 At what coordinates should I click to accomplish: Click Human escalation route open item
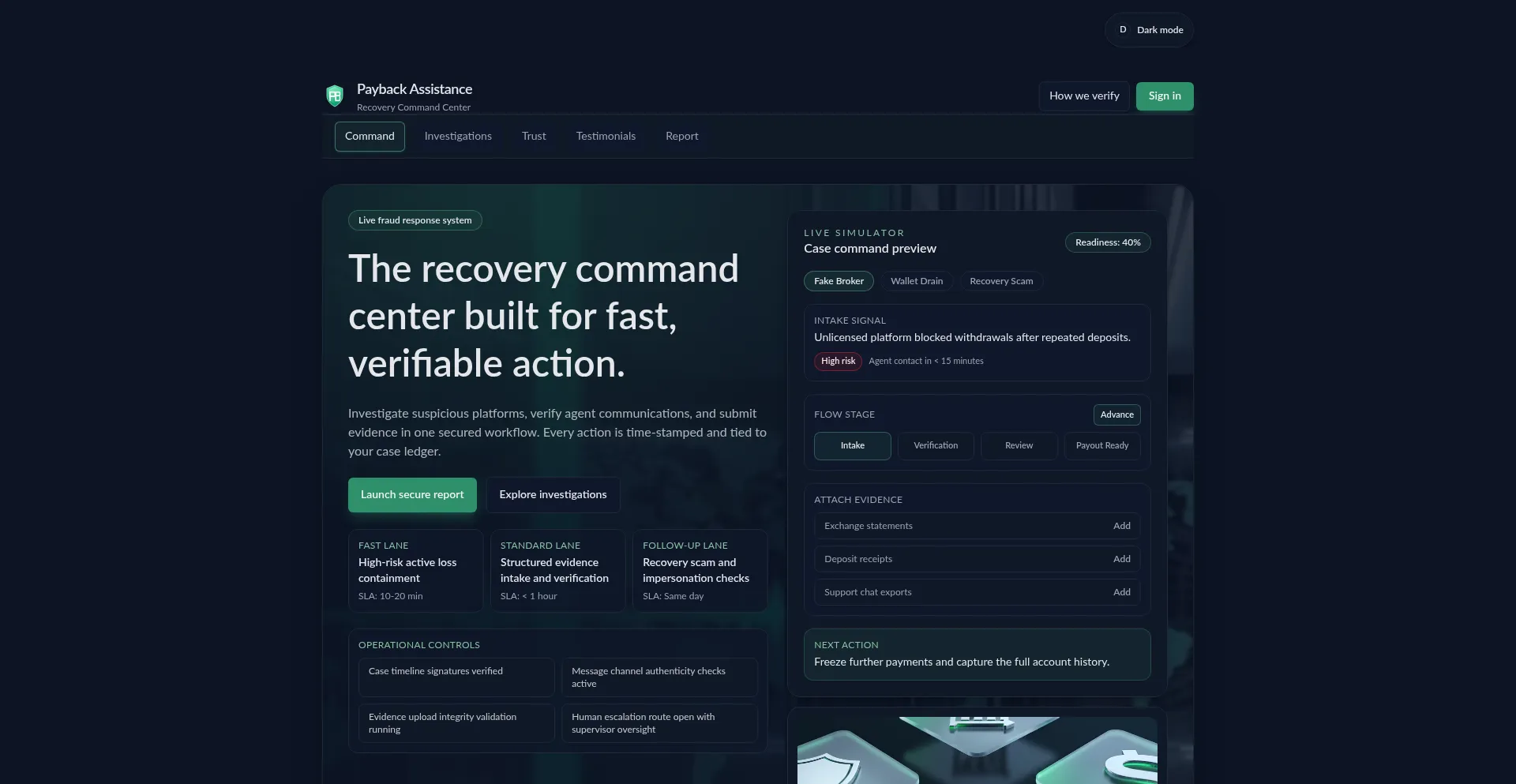point(659,723)
